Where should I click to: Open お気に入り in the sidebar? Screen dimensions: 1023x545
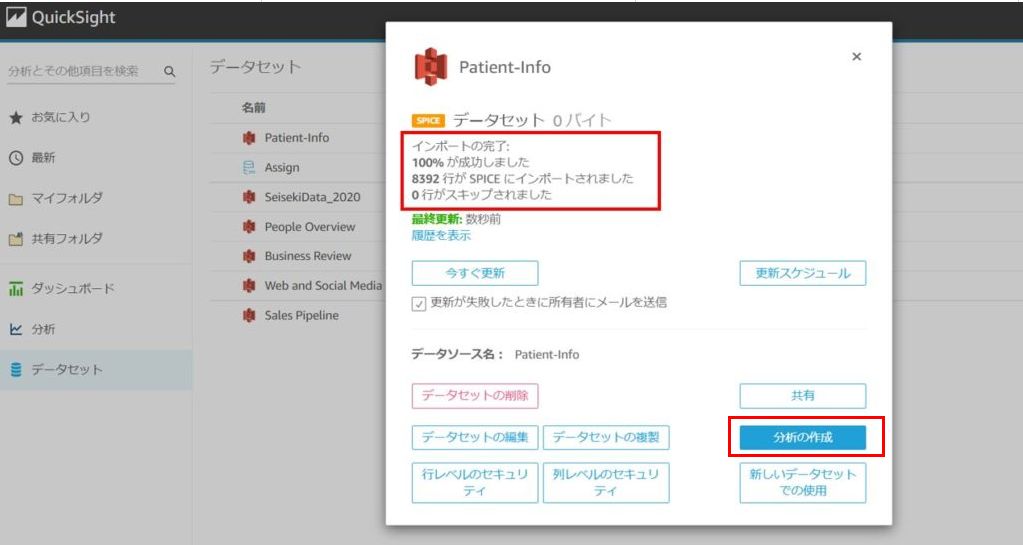61,117
